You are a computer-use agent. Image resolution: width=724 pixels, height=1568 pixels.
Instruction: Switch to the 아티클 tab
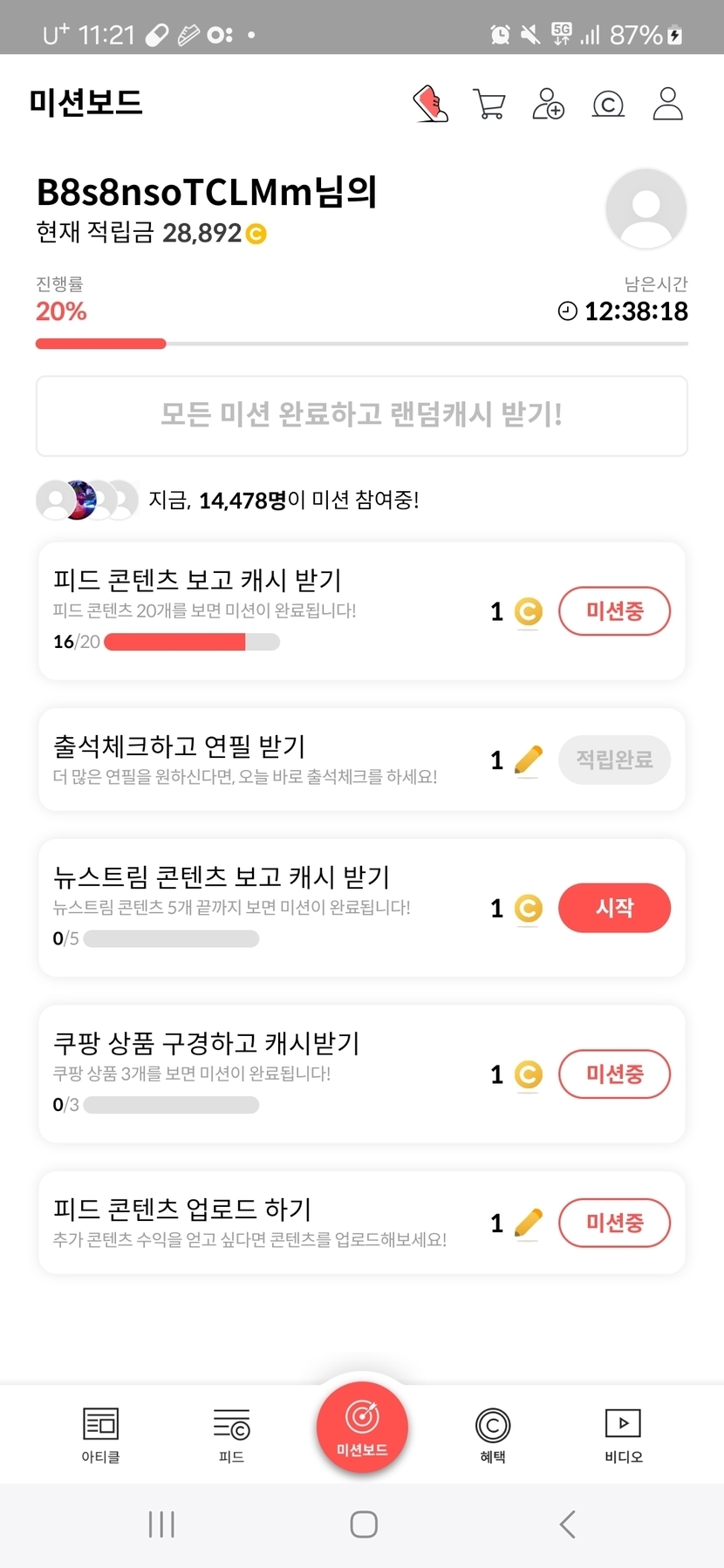pyautogui.click(x=100, y=1435)
